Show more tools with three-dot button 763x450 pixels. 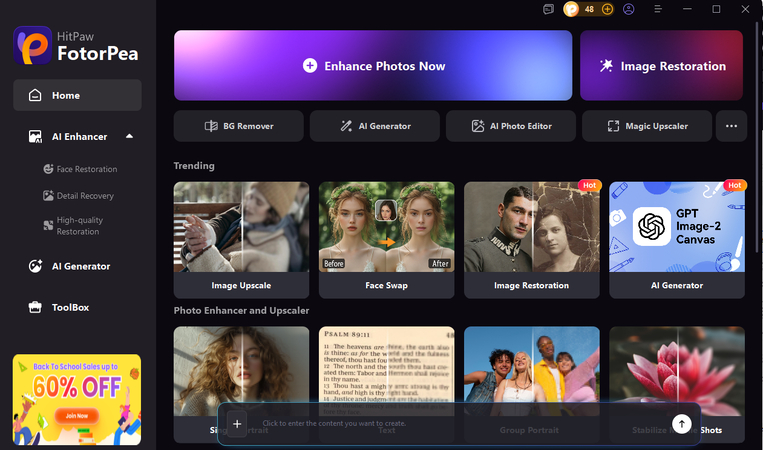pyautogui.click(x=731, y=126)
